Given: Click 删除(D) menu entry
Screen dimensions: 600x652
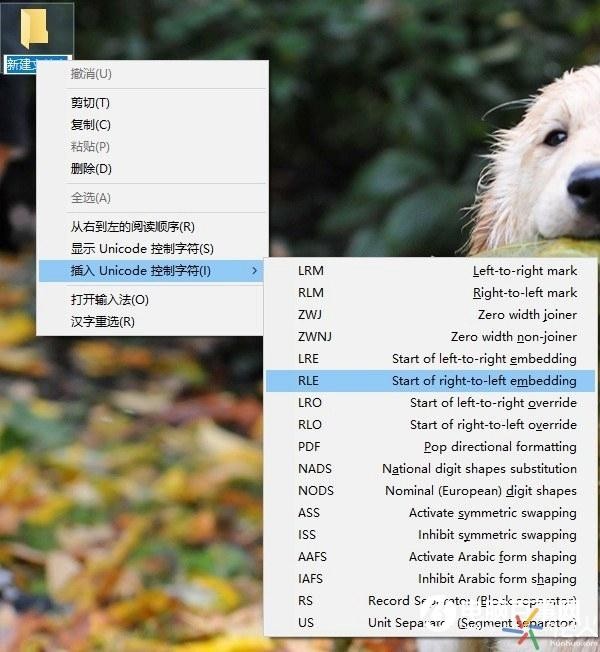Looking at the screenshot, I should 91,169.
